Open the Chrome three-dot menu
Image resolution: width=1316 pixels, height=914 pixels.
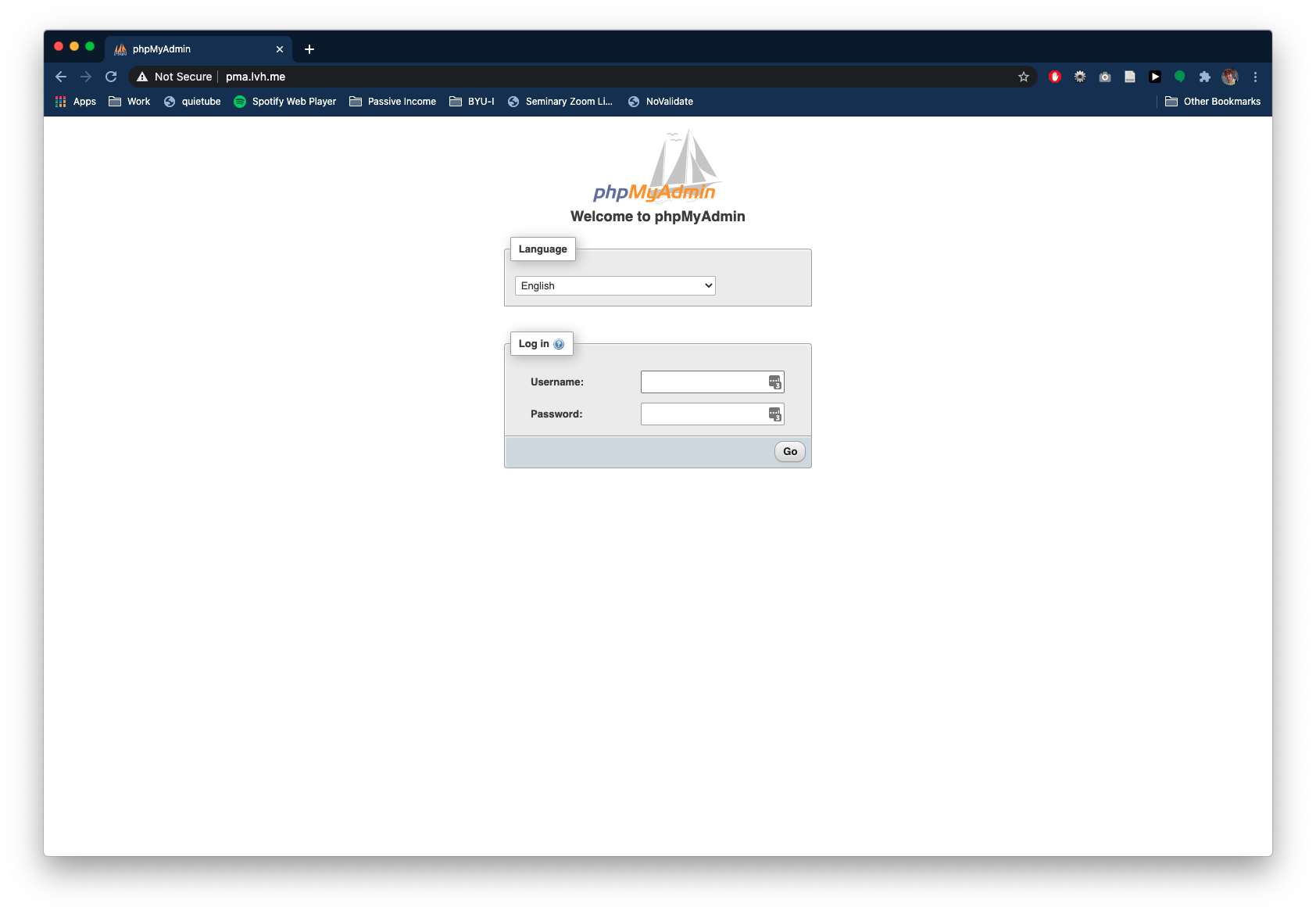1255,77
